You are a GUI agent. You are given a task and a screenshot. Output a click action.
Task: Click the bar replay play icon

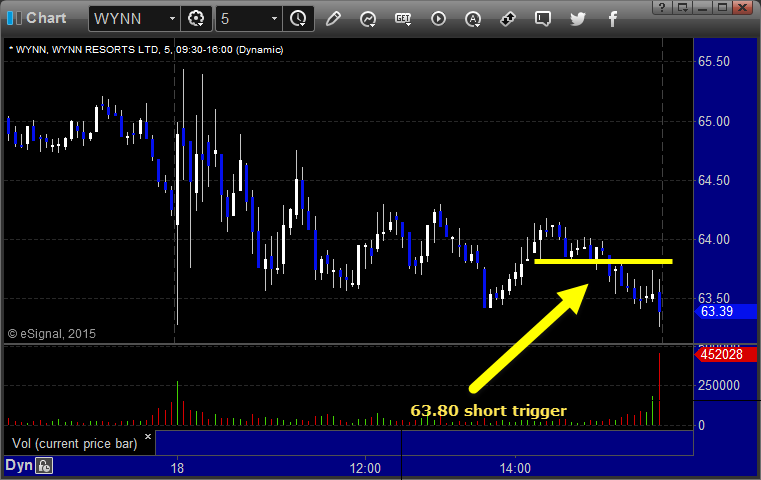pos(438,19)
